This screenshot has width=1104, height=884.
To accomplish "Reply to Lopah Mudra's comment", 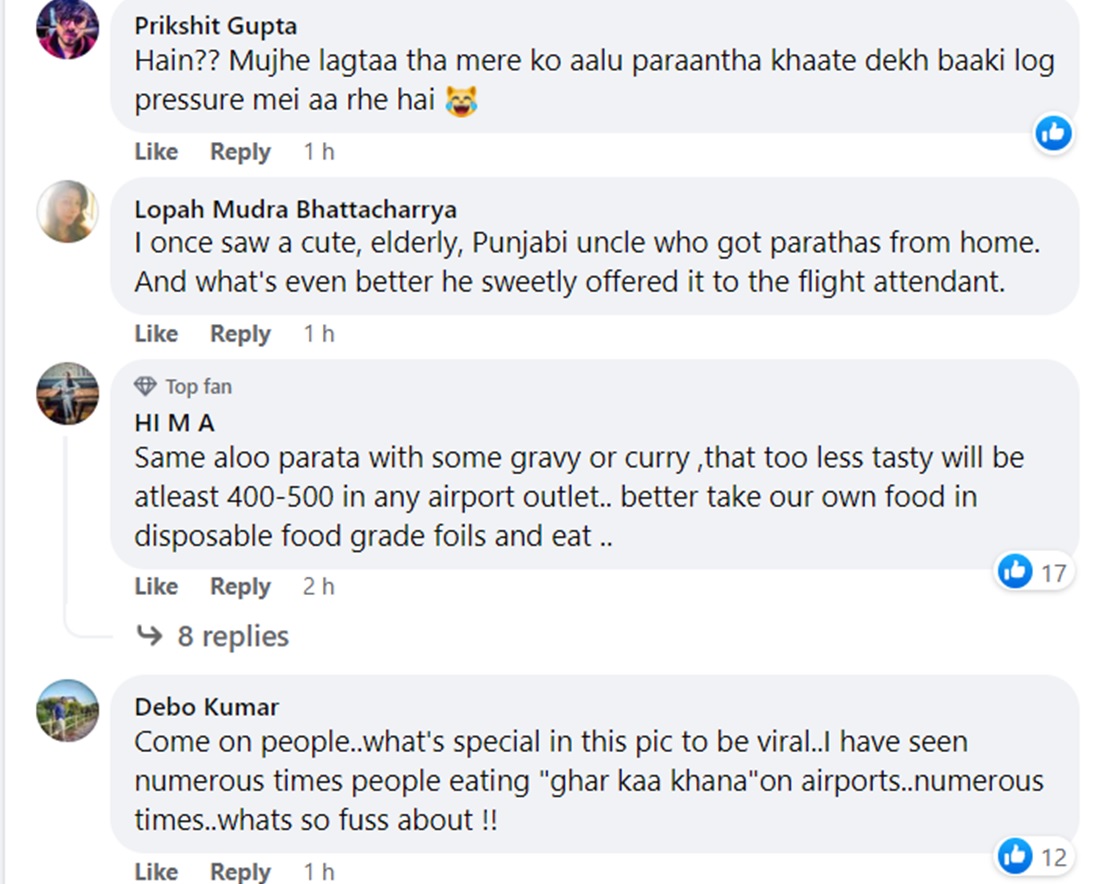I will coord(240,334).
